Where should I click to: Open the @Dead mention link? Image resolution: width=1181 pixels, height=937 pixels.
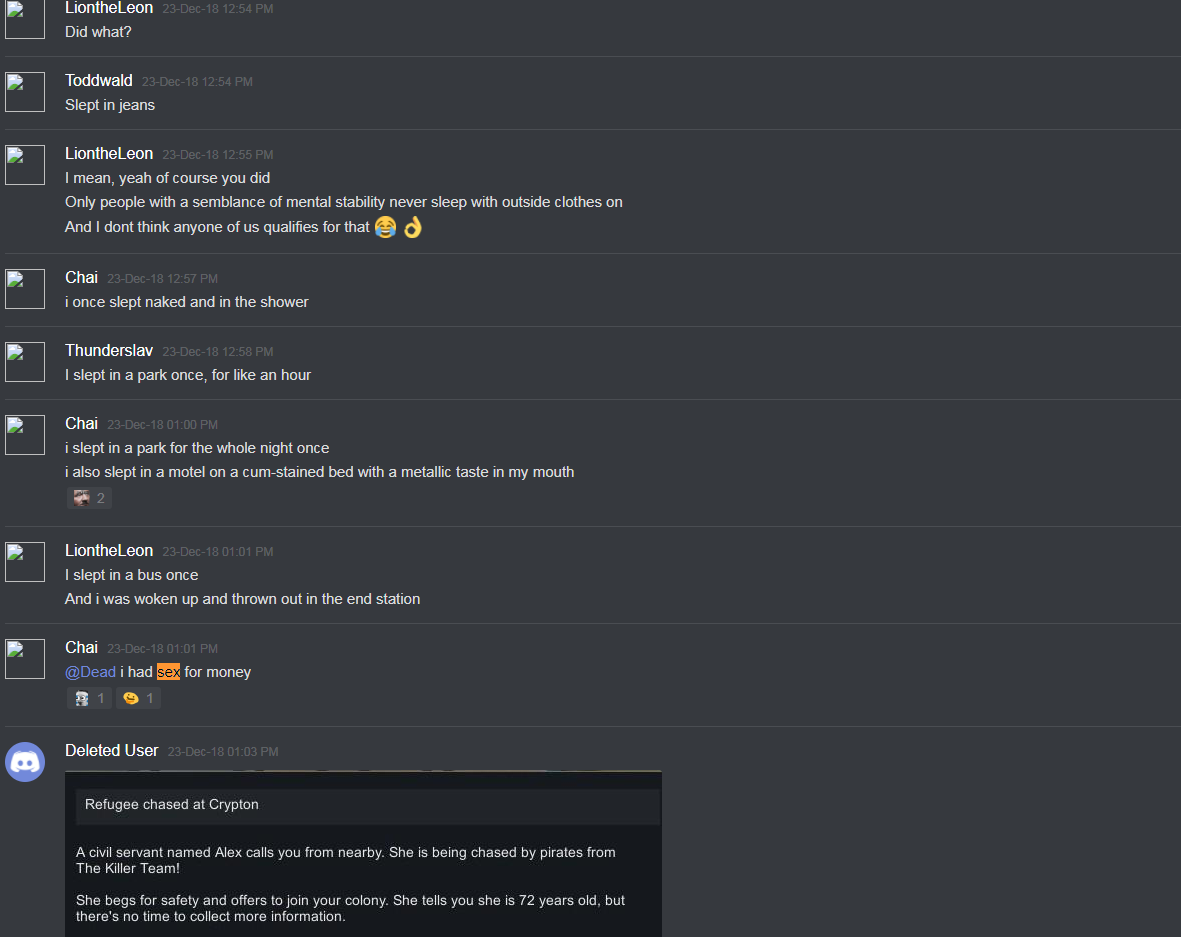coord(90,672)
